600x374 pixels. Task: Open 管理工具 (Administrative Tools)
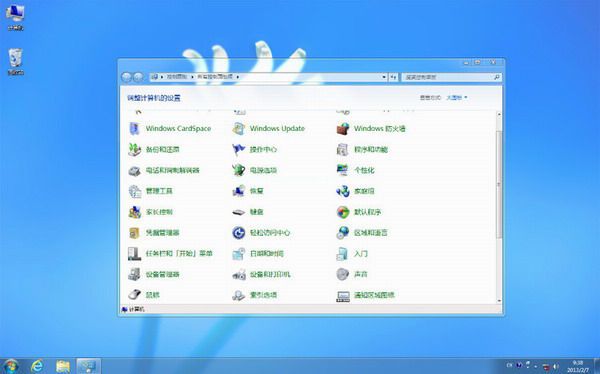click(150, 191)
